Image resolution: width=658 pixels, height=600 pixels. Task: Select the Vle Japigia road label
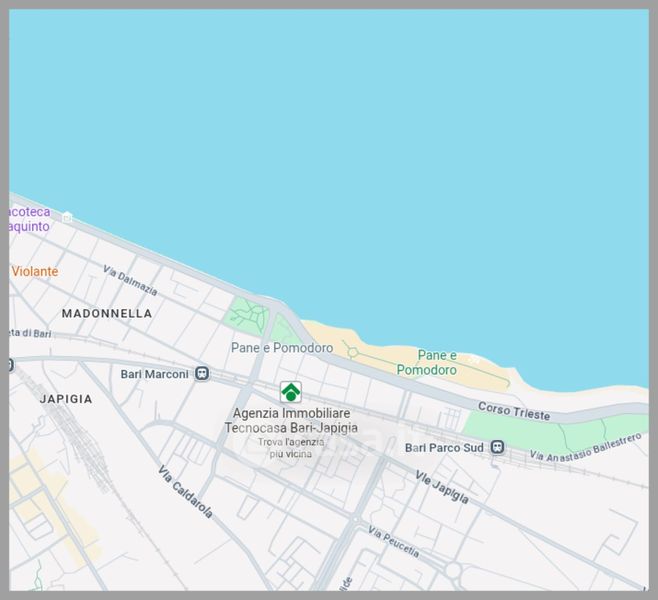(x=443, y=486)
